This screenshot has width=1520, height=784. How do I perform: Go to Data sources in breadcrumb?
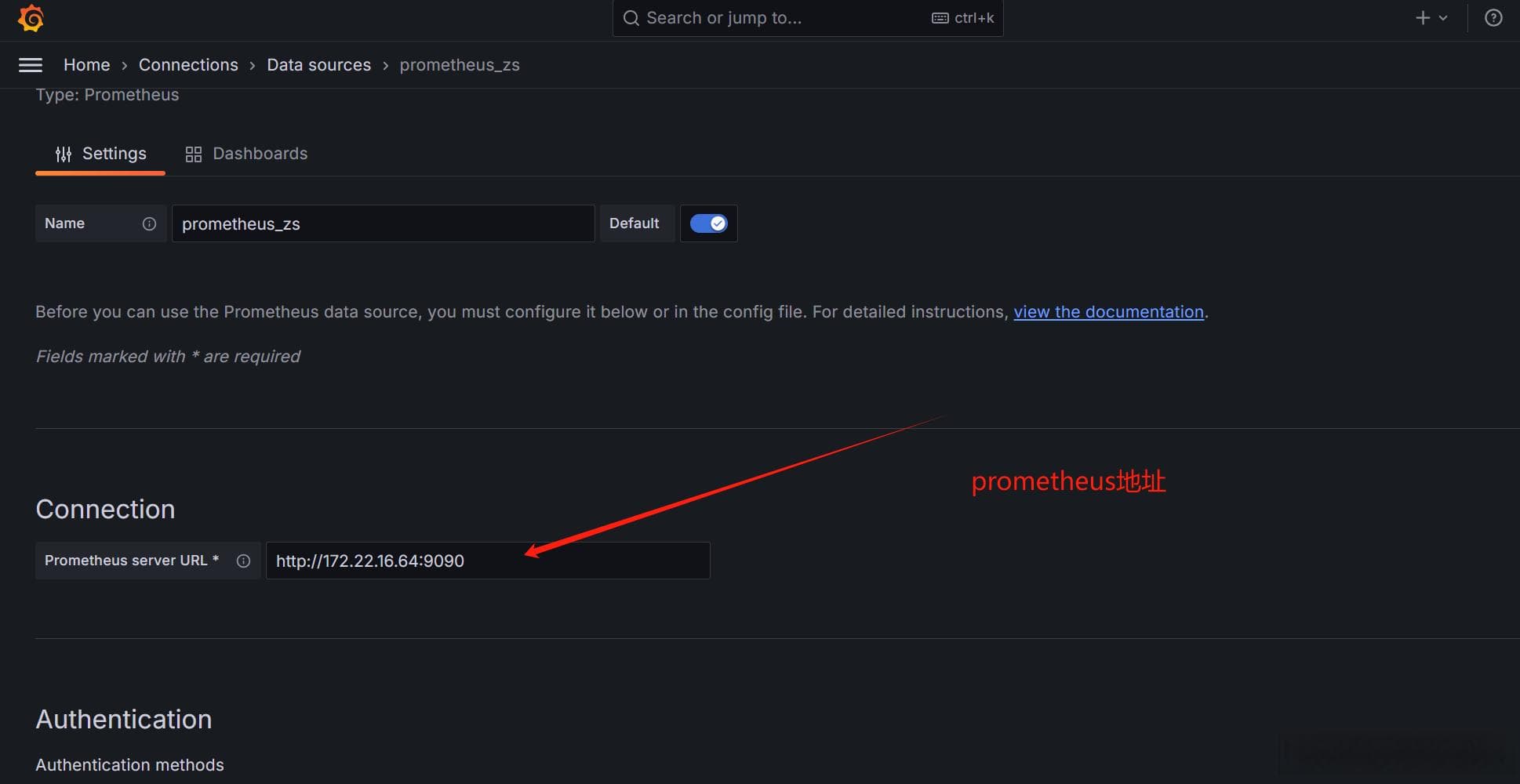coord(318,65)
